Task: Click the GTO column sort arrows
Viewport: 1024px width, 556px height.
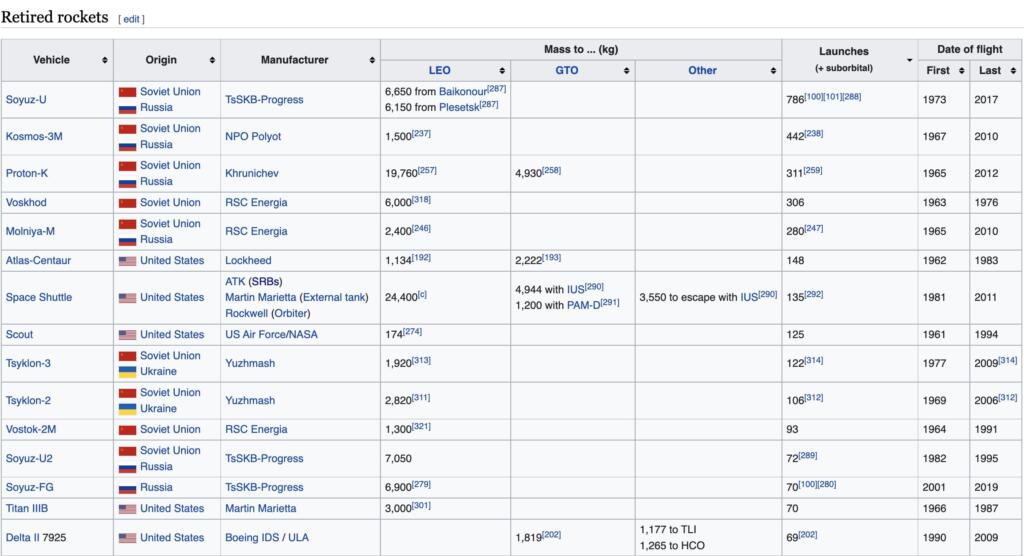Action: point(627,71)
